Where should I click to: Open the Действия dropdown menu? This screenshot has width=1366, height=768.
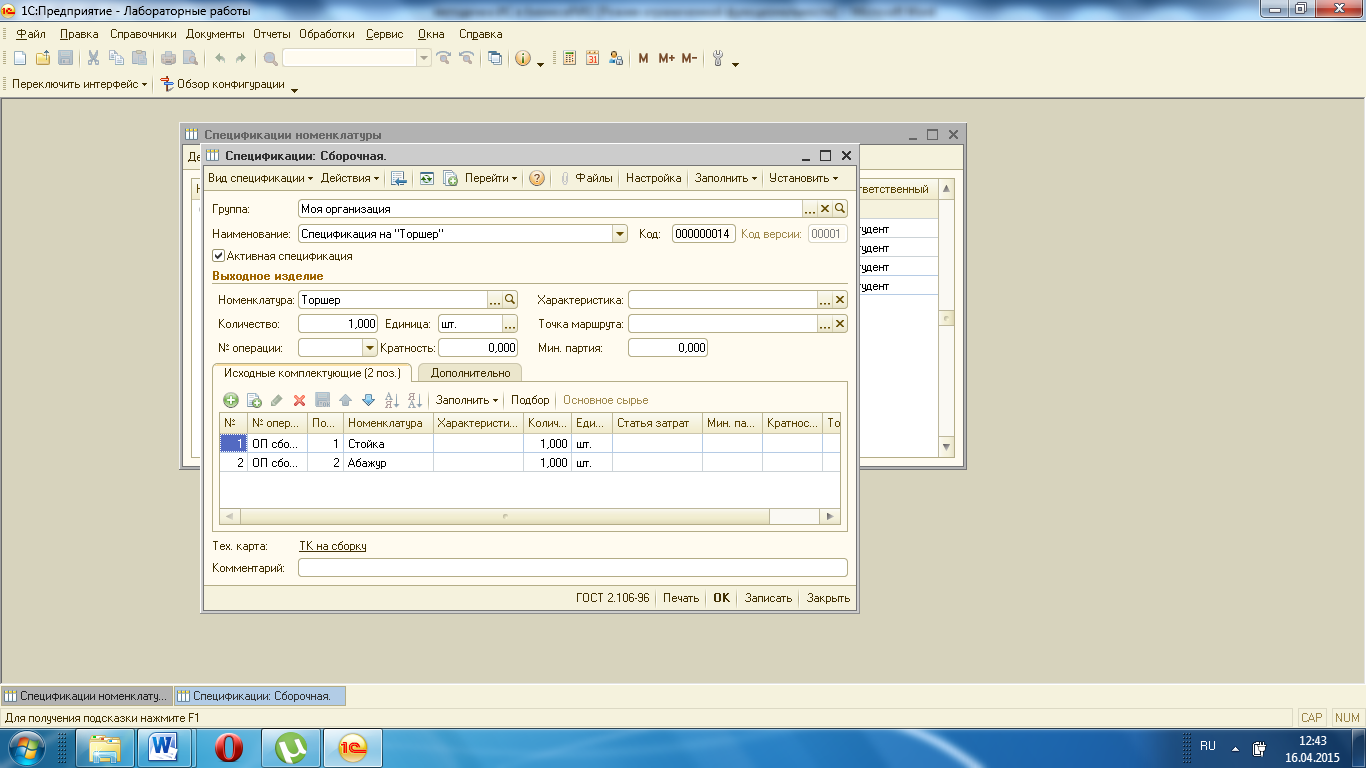pyautogui.click(x=350, y=178)
